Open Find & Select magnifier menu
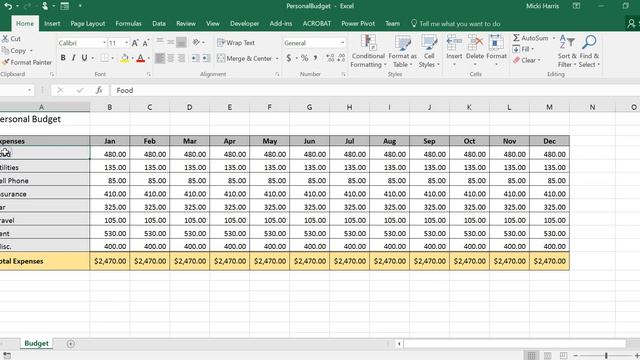This screenshot has height=360, width=640. pyautogui.click(x=589, y=51)
